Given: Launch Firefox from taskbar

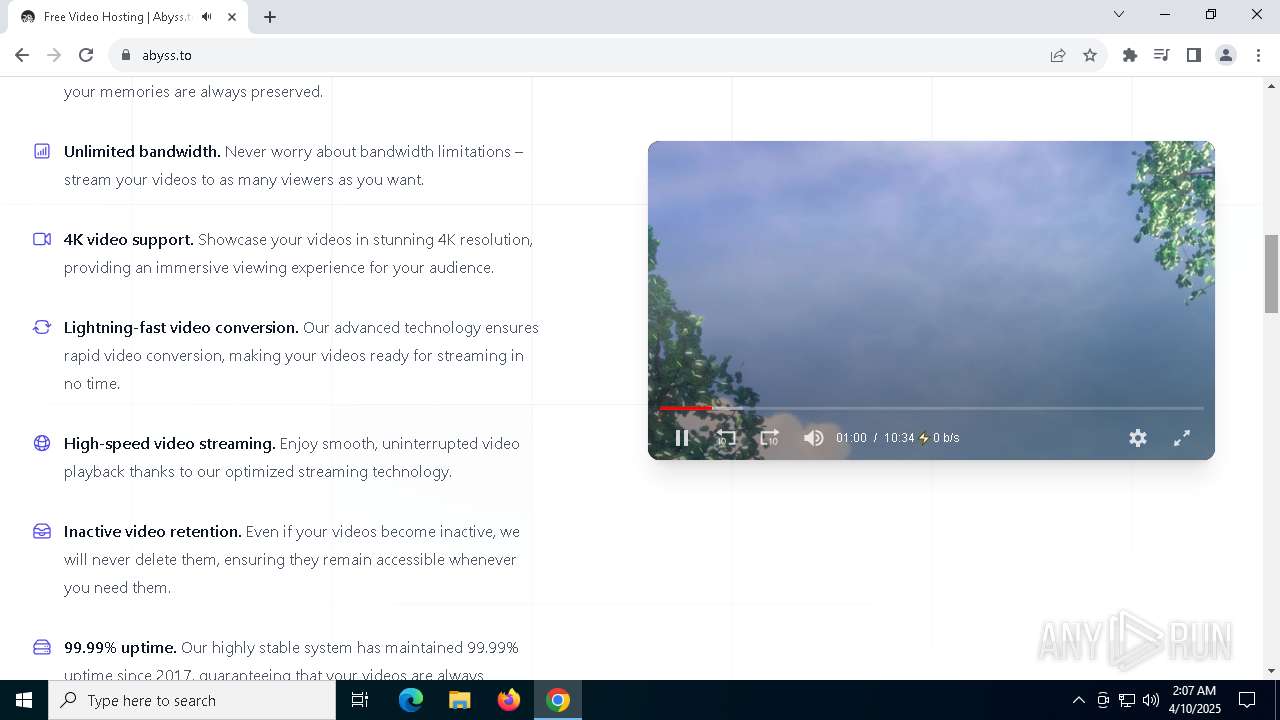Looking at the screenshot, I should click(509, 700).
